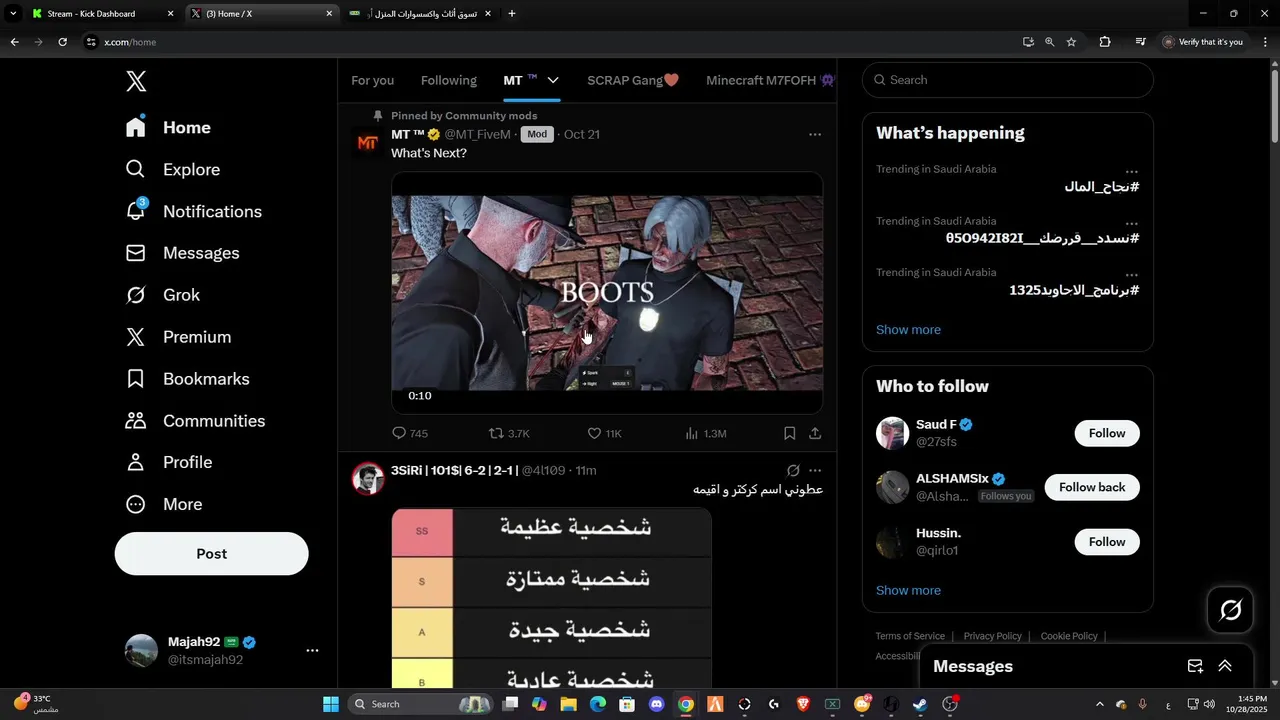Reply to the What's Next post
The height and width of the screenshot is (720, 1280).
(x=410, y=434)
